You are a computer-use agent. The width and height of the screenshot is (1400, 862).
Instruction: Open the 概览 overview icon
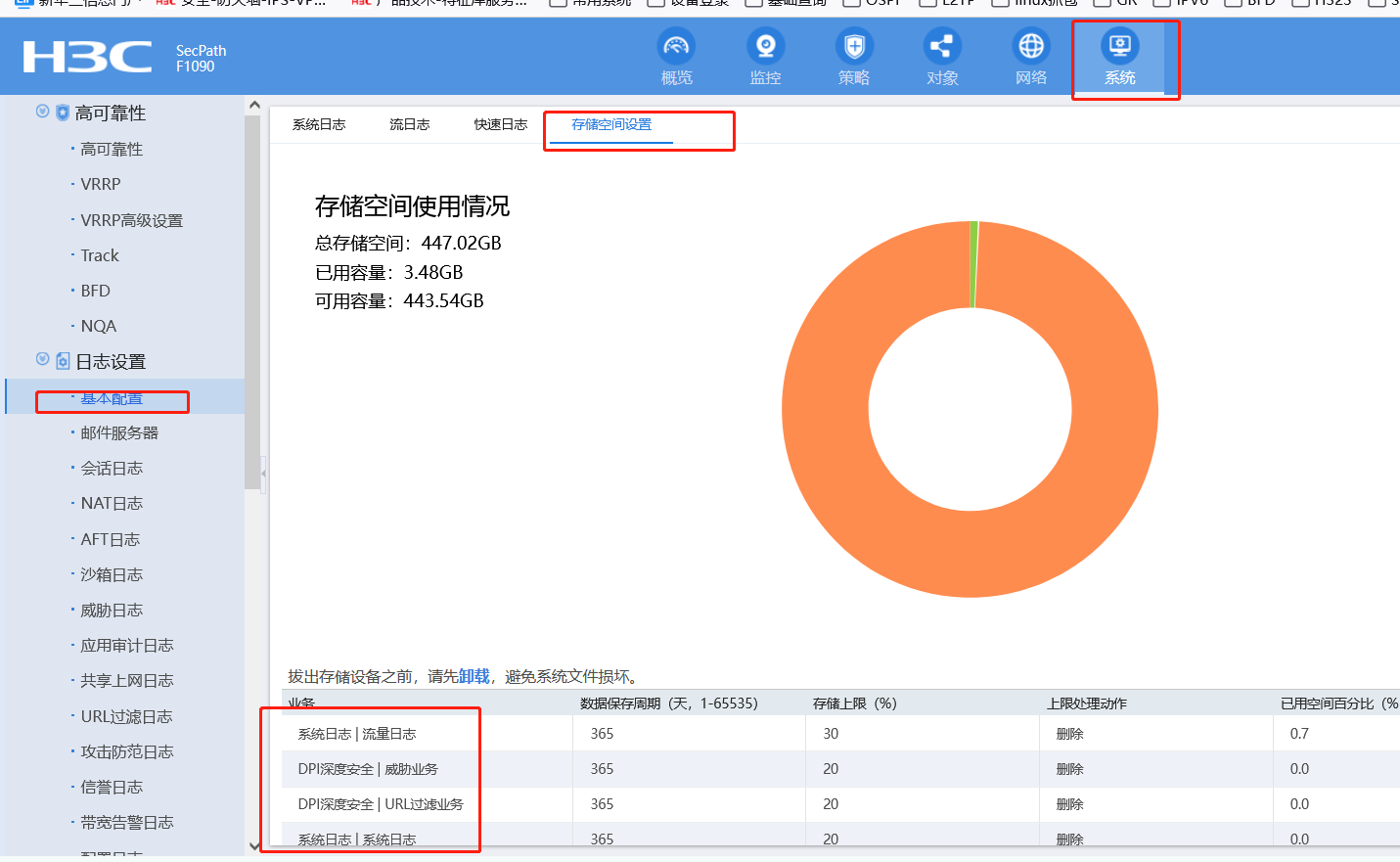[676, 46]
